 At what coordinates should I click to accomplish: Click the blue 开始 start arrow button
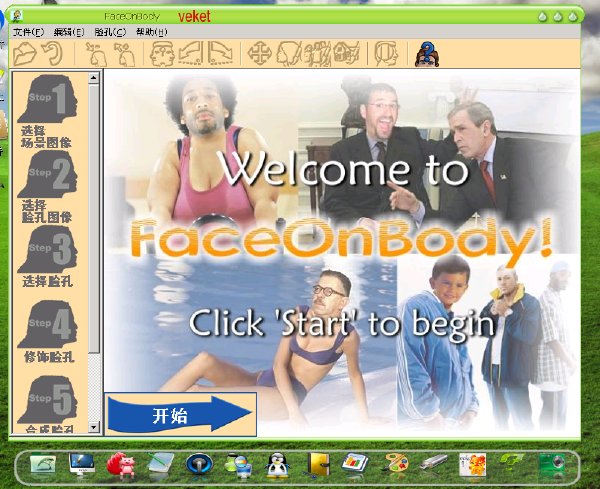point(180,414)
